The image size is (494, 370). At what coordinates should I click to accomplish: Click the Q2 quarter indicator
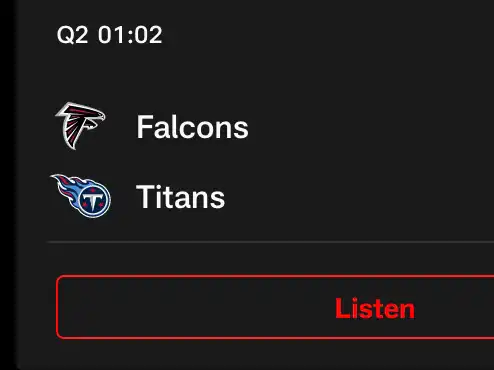point(72,35)
